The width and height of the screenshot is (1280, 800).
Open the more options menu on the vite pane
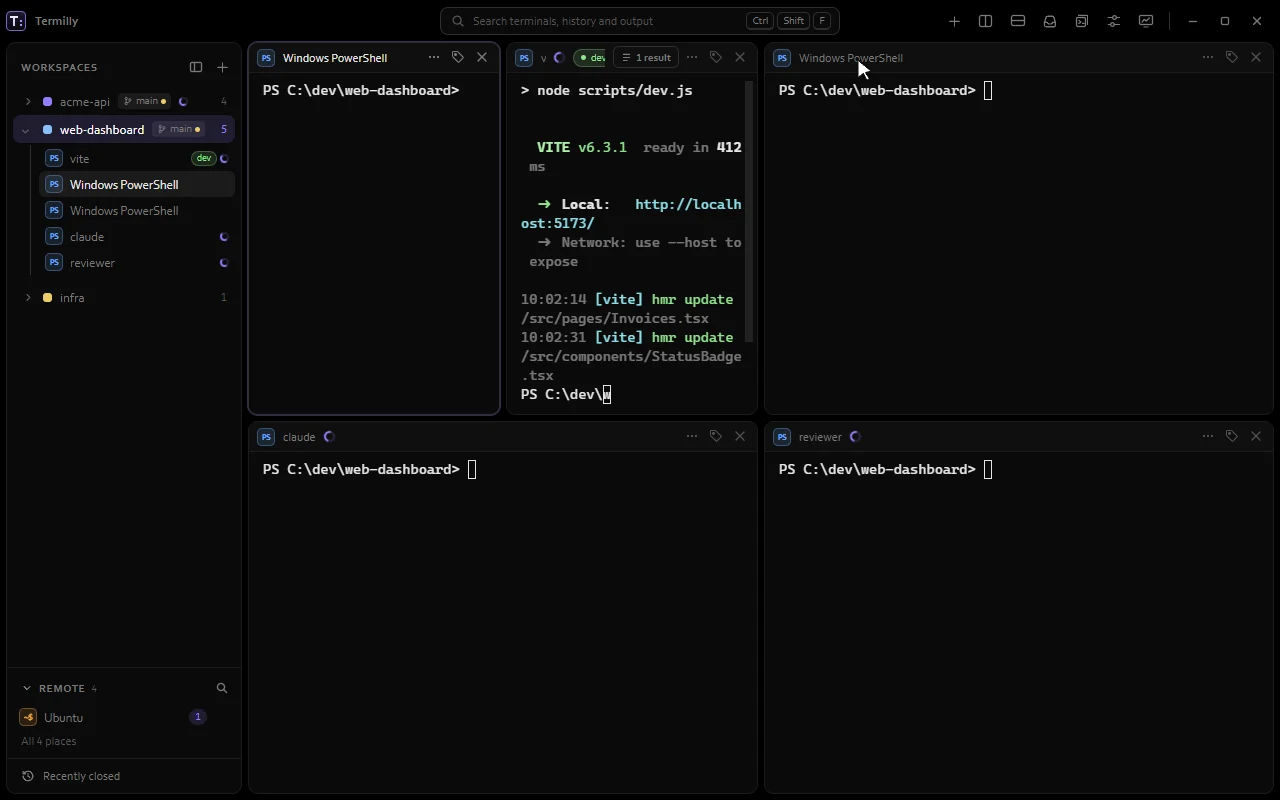[x=692, y=57]
